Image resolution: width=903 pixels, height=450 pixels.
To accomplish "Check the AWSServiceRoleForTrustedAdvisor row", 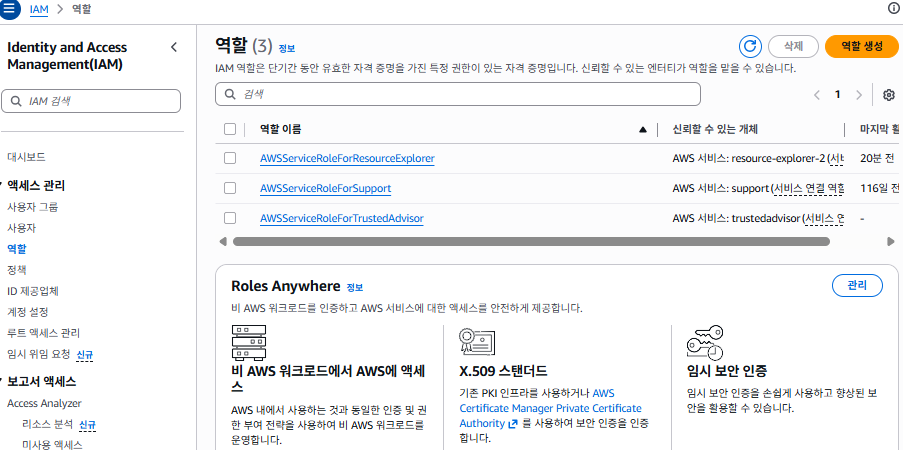I will tap(230, 218).
